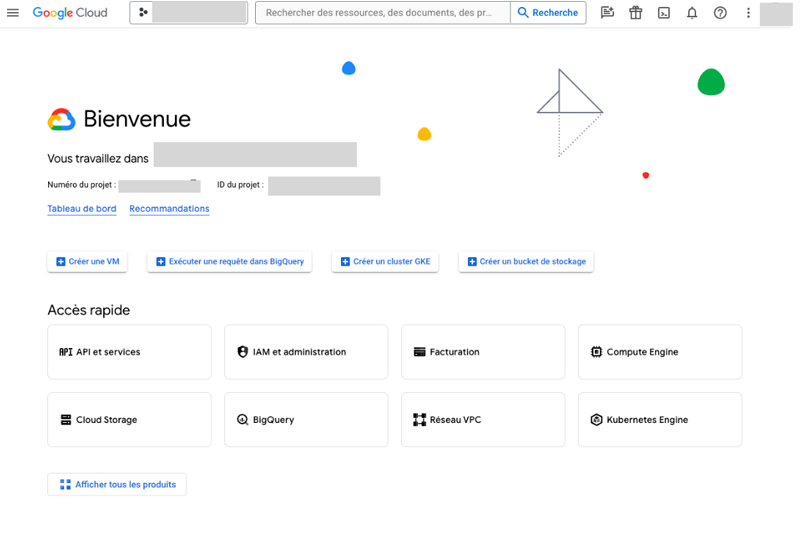This screenshot has width=800, height=537.
Task: Click the Accès rapide heading
Action: (89, 310)
